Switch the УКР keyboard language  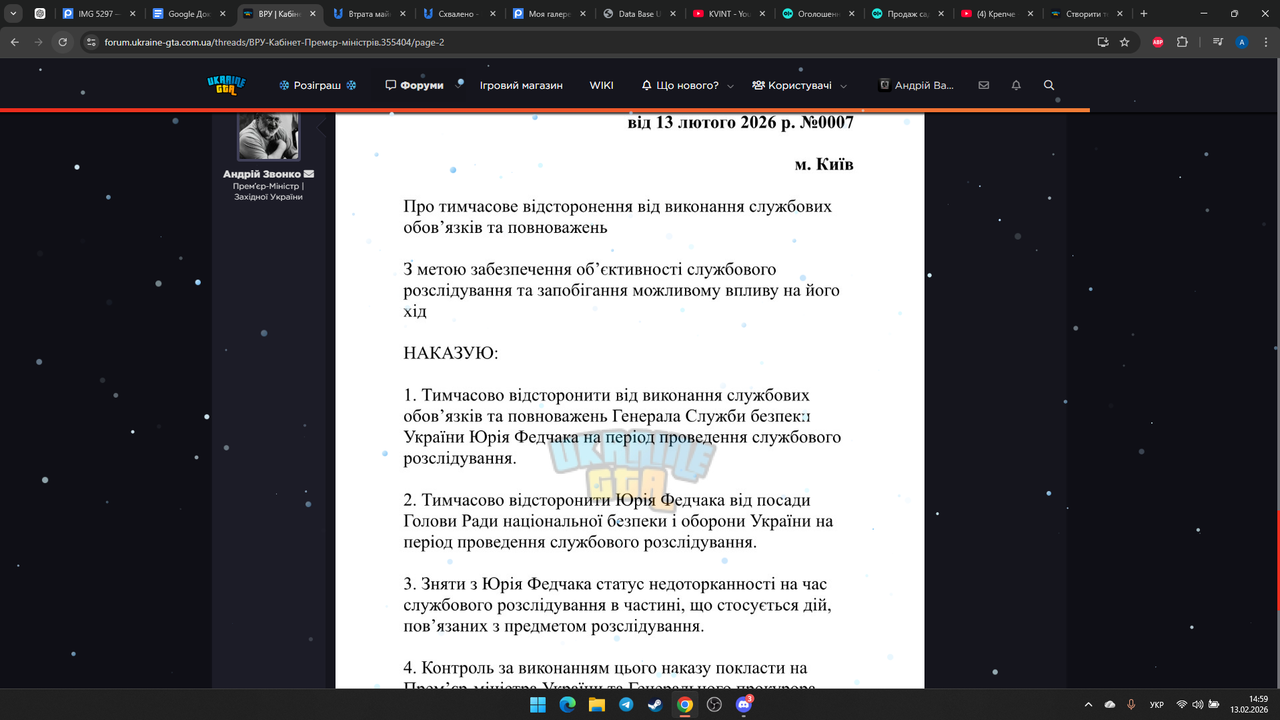pyautogui.click(x=1157, y=705)
